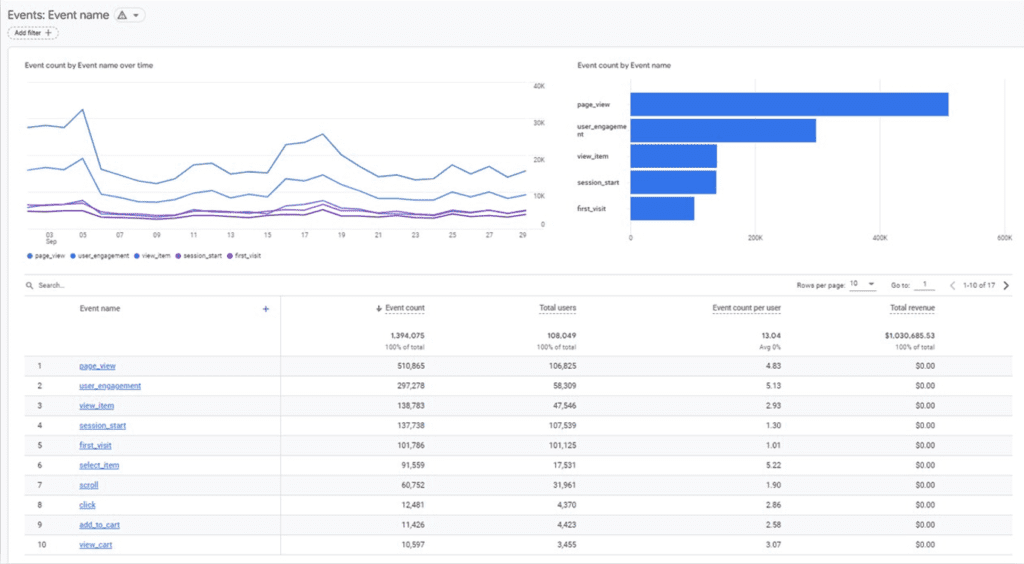This screenshot has height=564, width=1024.
Task: Click the 'Event count by Event name' bar chart title
Action: coord(624,65)
